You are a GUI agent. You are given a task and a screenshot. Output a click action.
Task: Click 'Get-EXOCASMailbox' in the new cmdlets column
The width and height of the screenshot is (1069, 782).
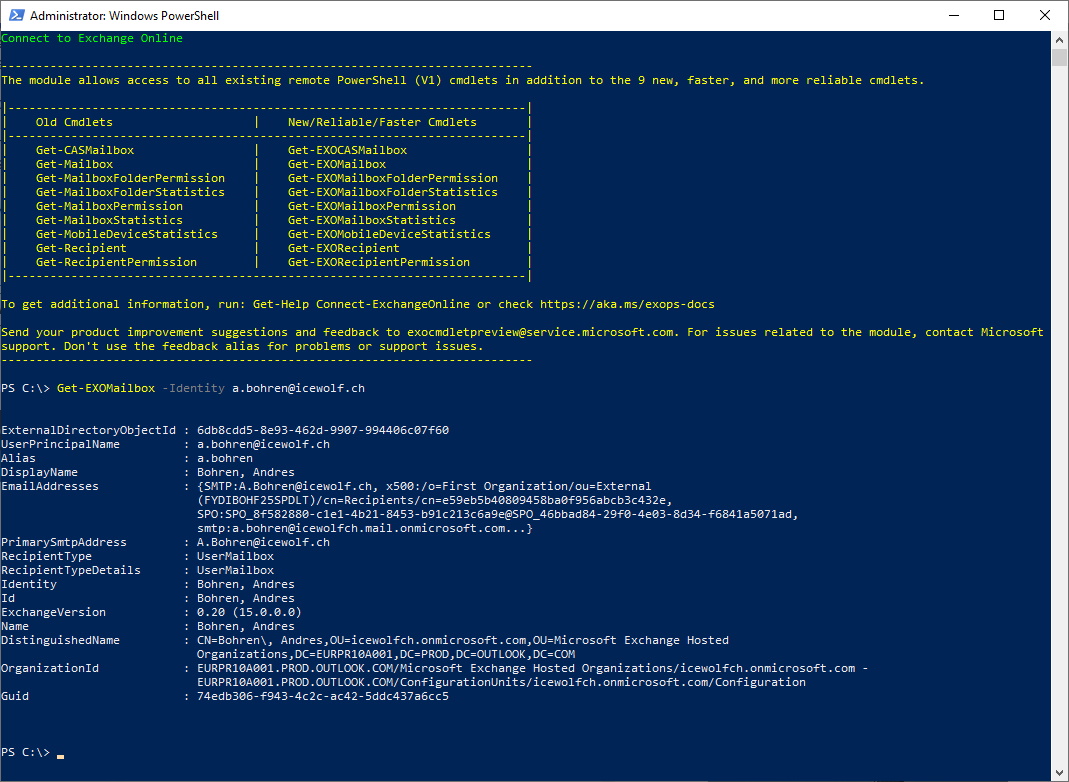click(348, 150)
